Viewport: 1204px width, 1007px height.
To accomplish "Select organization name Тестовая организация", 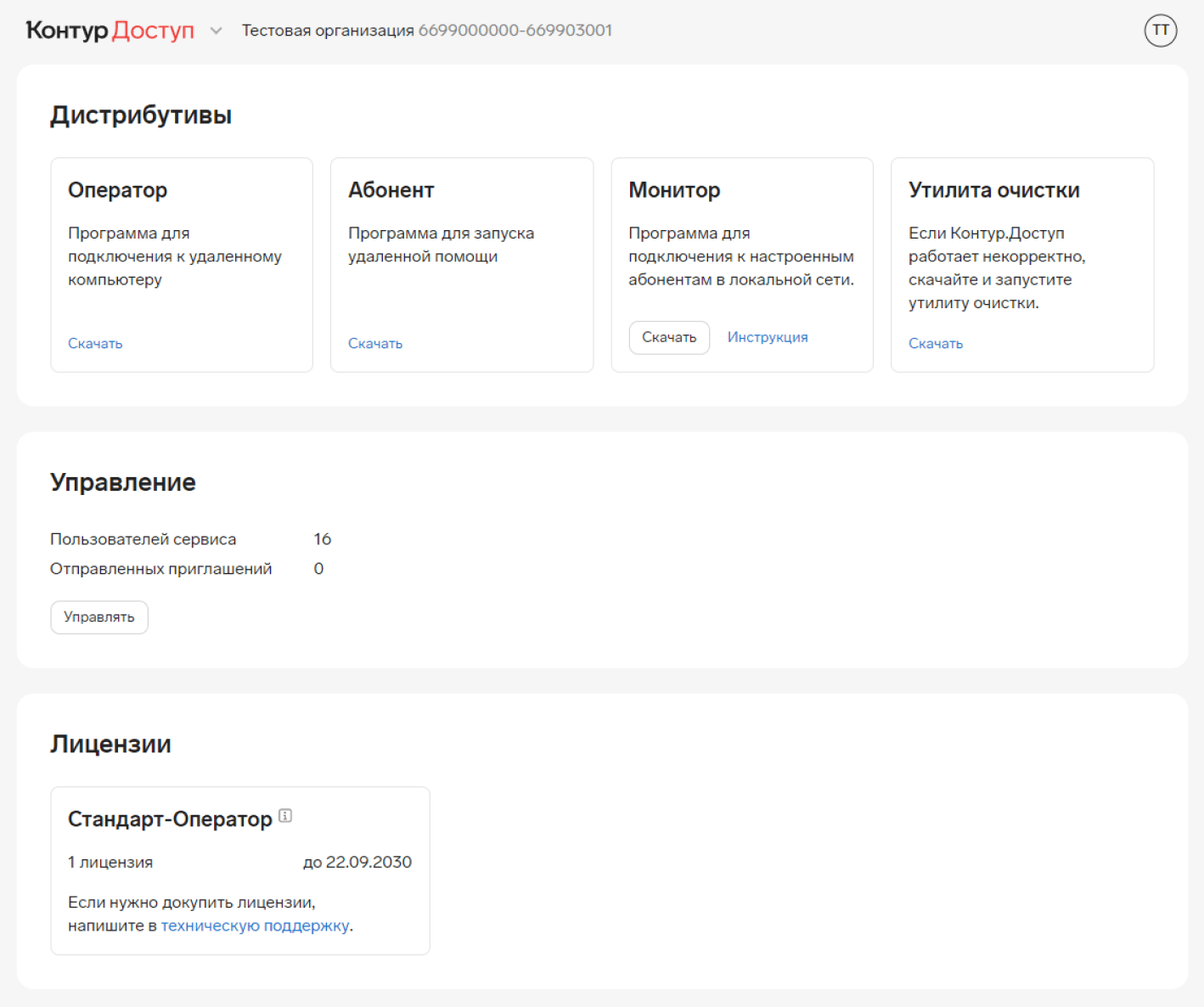I will point(328,31).
